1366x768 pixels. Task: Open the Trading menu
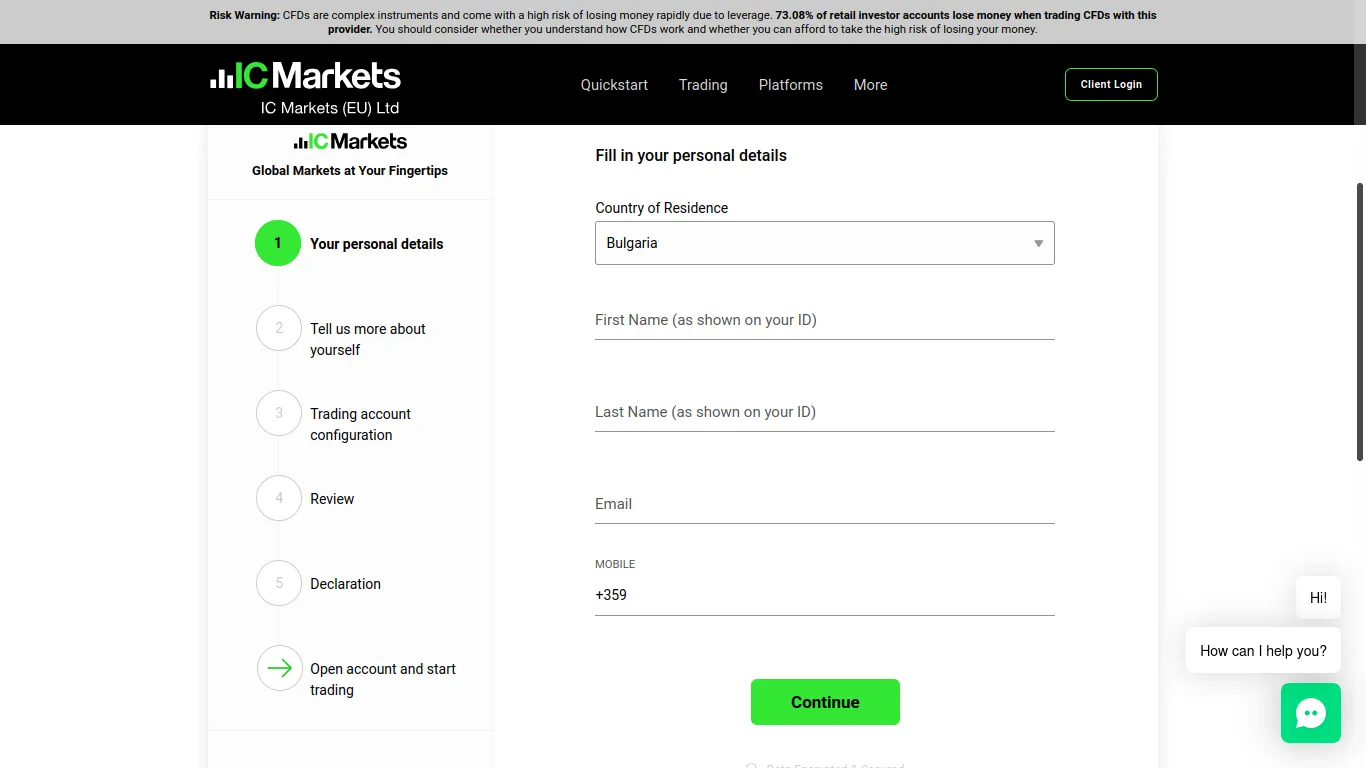click(x=703, y=85)
